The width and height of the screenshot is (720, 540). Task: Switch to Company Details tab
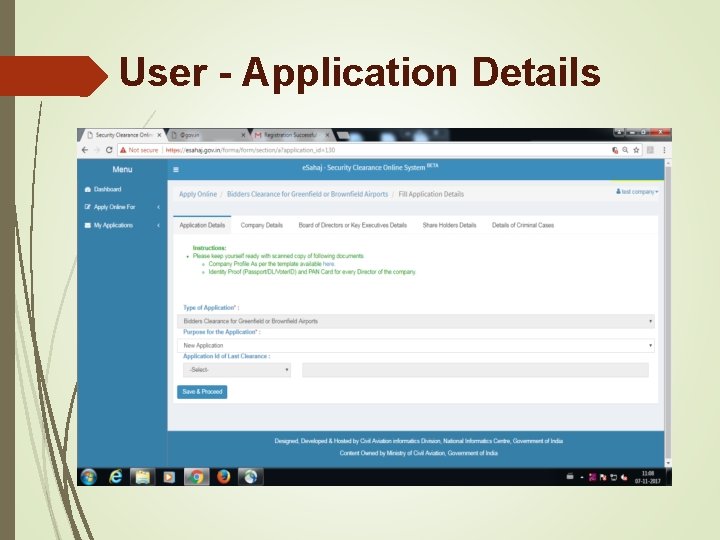(261, 225)
